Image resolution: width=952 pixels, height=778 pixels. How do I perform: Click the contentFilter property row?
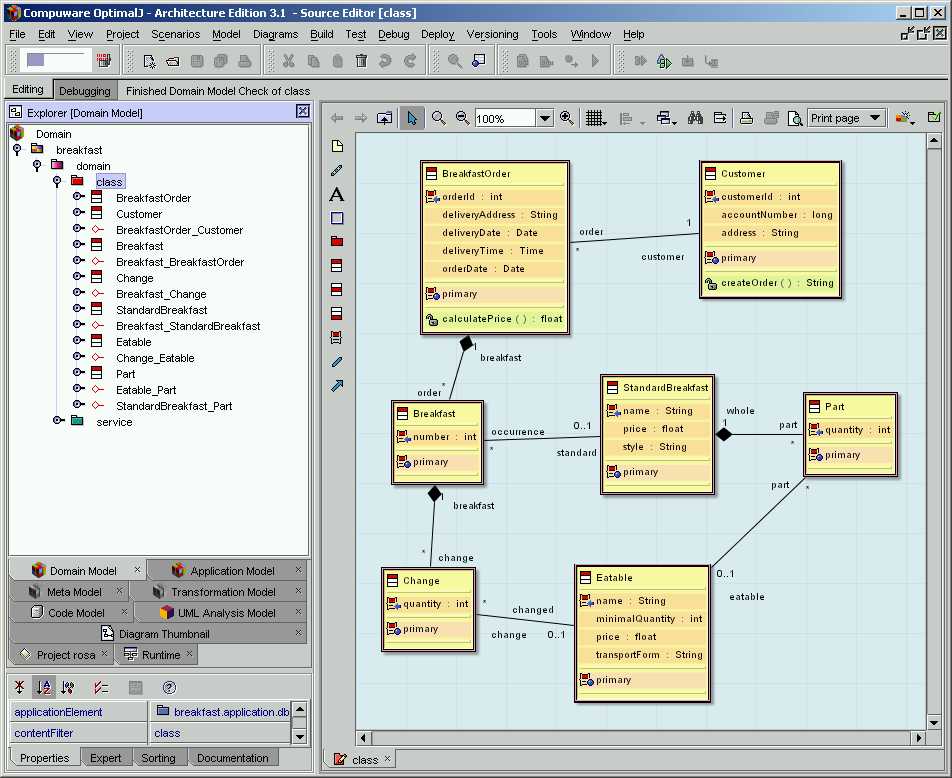(x=150, y=733)
